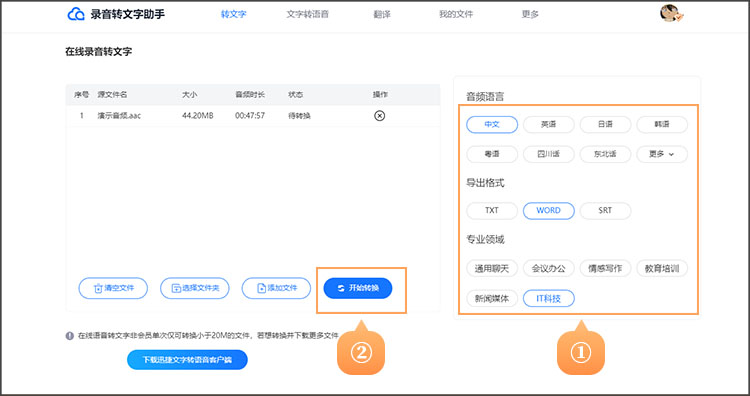This screenshot has height=396, width=750.
Task: Select 中文 audio language
Action: click(492, 124)
